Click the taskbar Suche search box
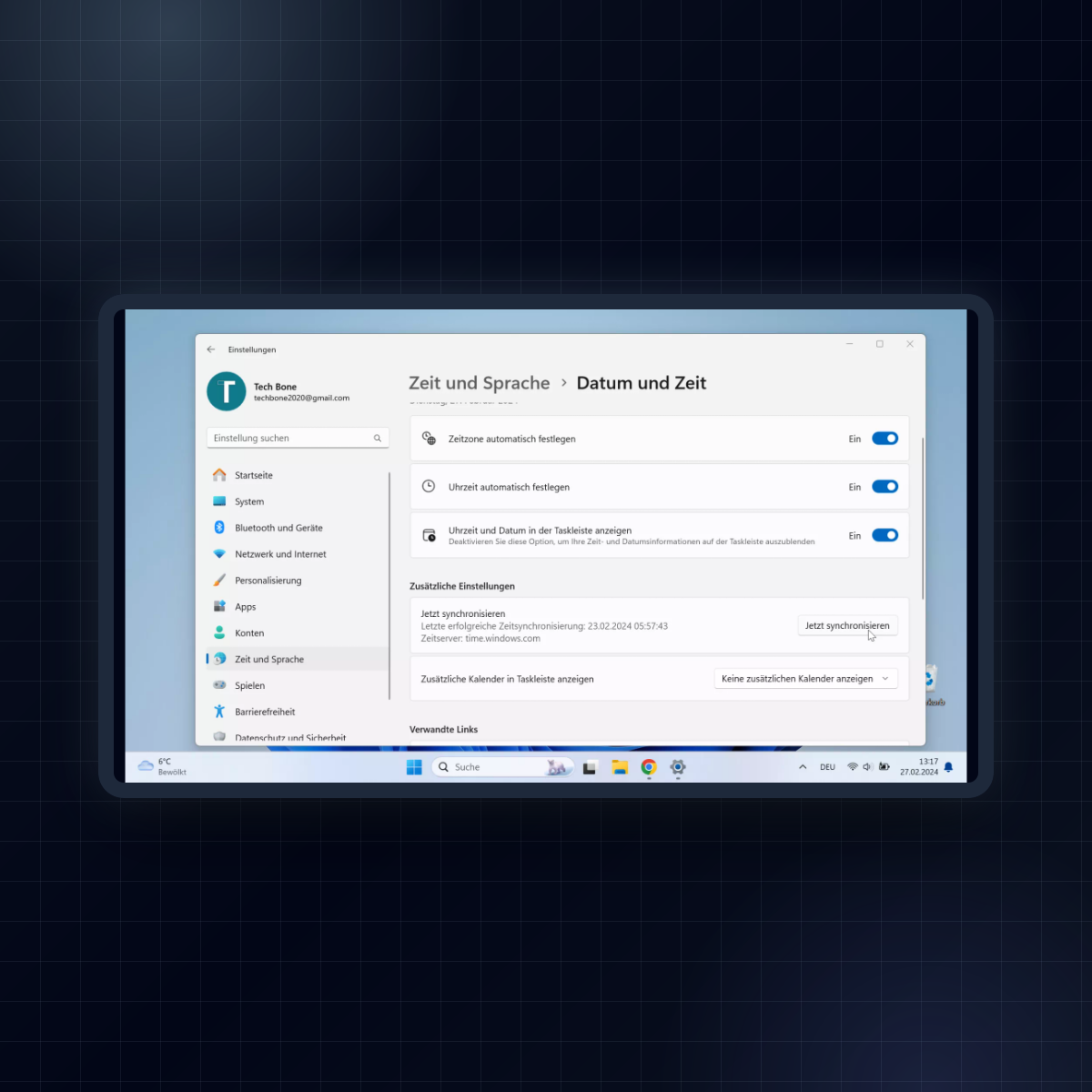This screenshot has height=1092, width=1092. point(502,767)
